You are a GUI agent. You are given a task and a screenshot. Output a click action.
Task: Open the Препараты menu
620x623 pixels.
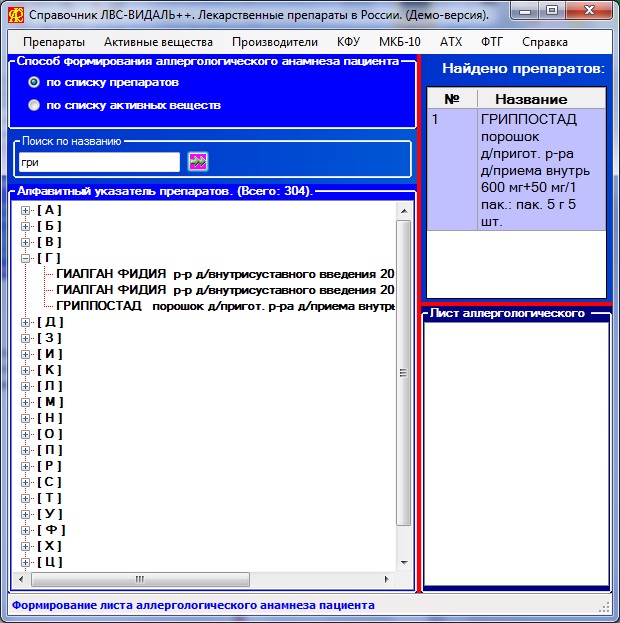pos(54,42)
